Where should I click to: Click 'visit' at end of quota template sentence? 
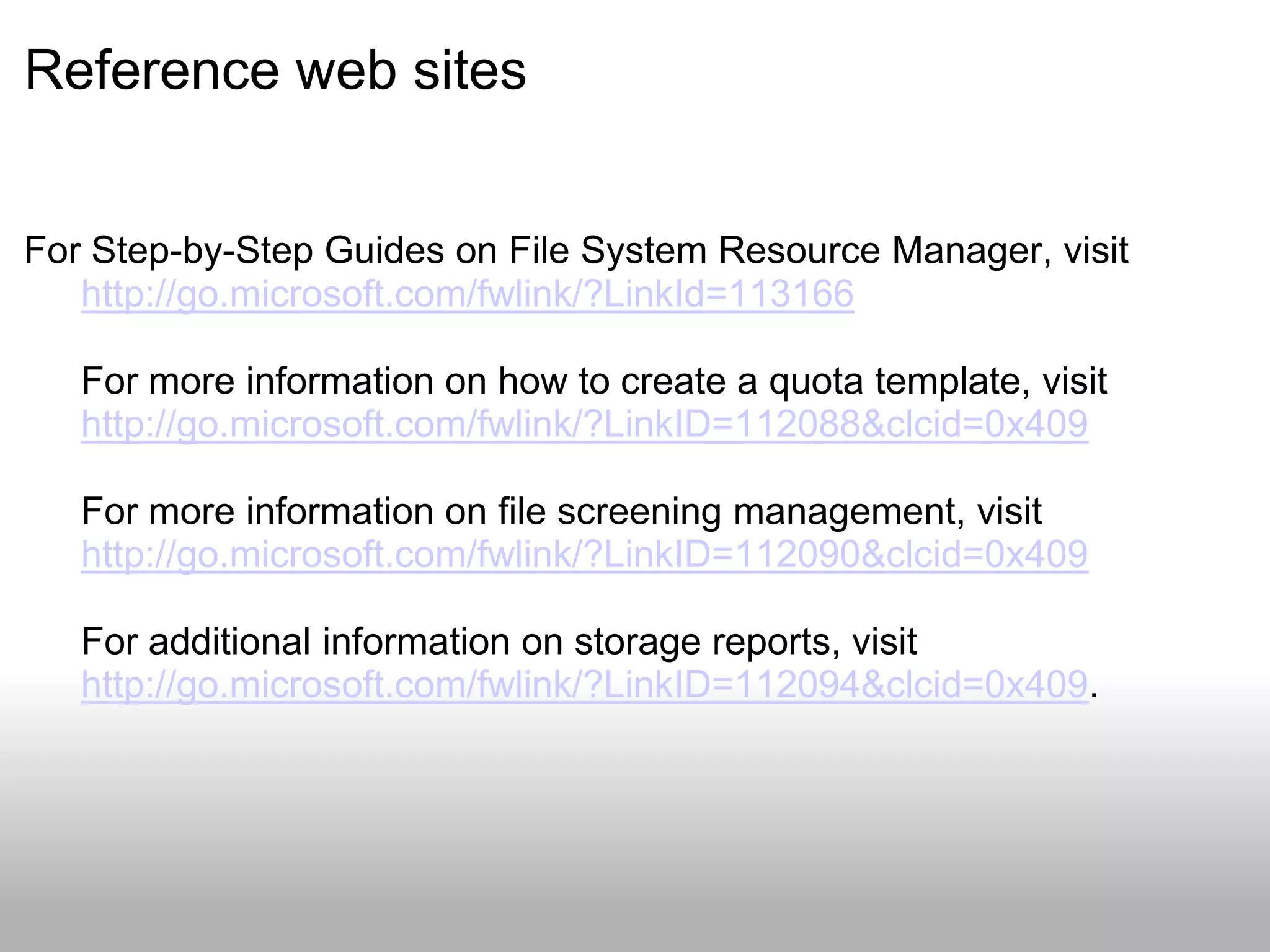click(1074, 381)
